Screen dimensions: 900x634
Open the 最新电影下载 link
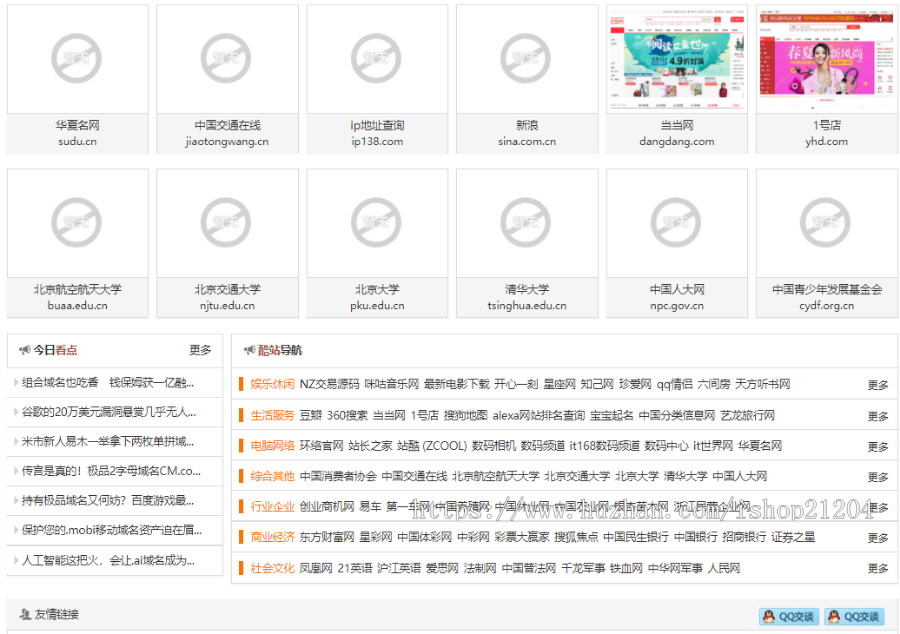457,384
